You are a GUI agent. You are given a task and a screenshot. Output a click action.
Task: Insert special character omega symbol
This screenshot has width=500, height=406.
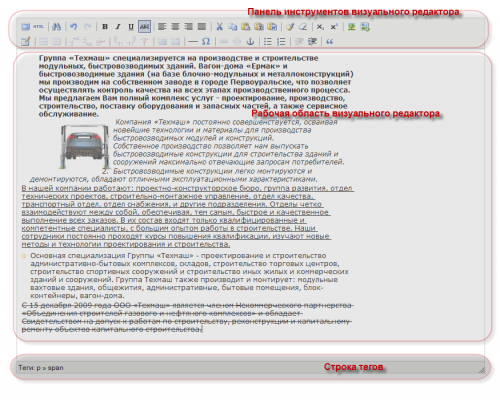pyautogui.click(x=206, y=42)
